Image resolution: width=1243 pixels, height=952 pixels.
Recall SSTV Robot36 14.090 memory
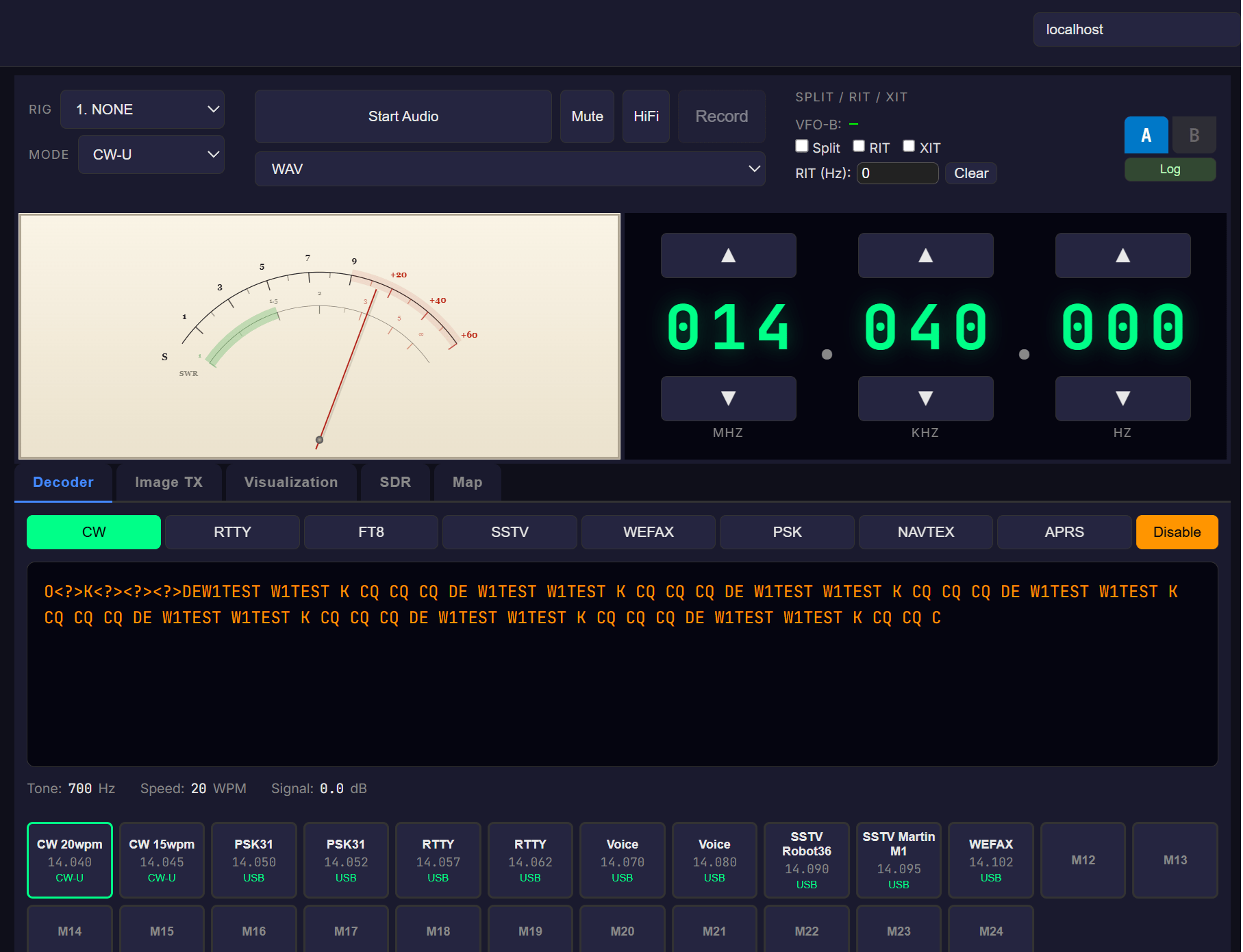pos(806,860)
